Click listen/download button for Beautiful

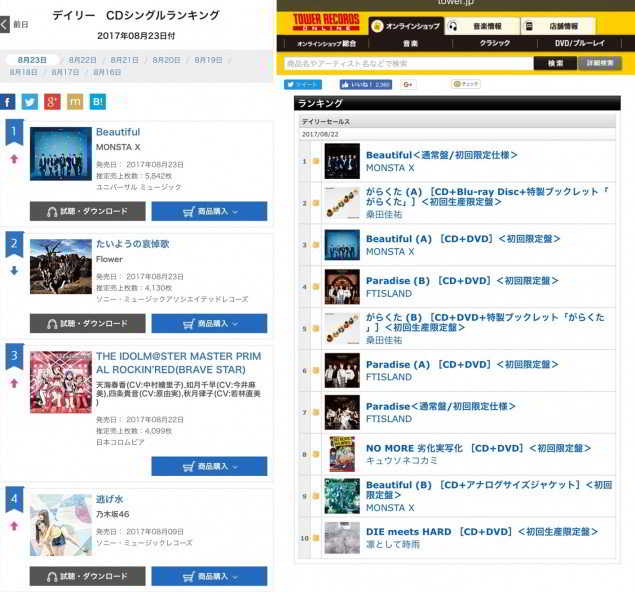click(x=87, y=211)
